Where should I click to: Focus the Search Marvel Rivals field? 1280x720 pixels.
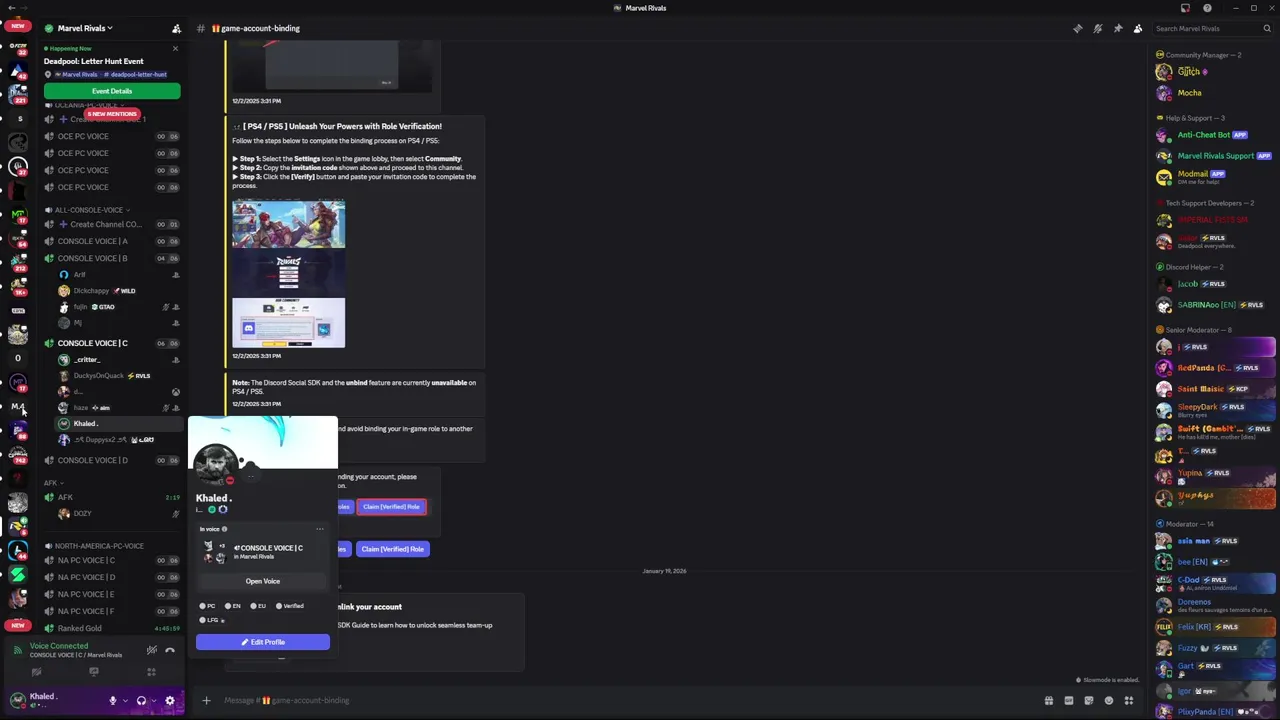[1213, 28]
